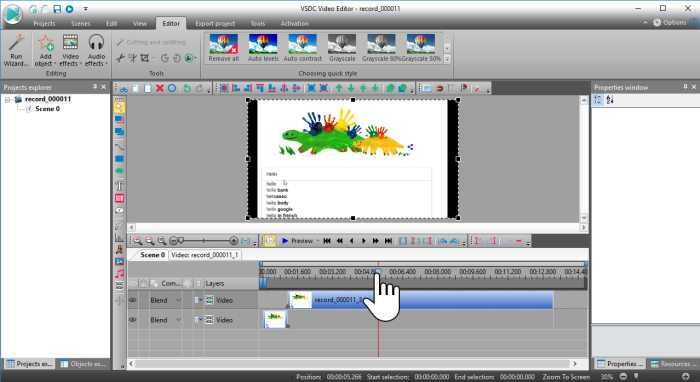The height and width of the screenshot is (382, 700).
Task: Open the Options button in the top right
Action: (670, 22)
